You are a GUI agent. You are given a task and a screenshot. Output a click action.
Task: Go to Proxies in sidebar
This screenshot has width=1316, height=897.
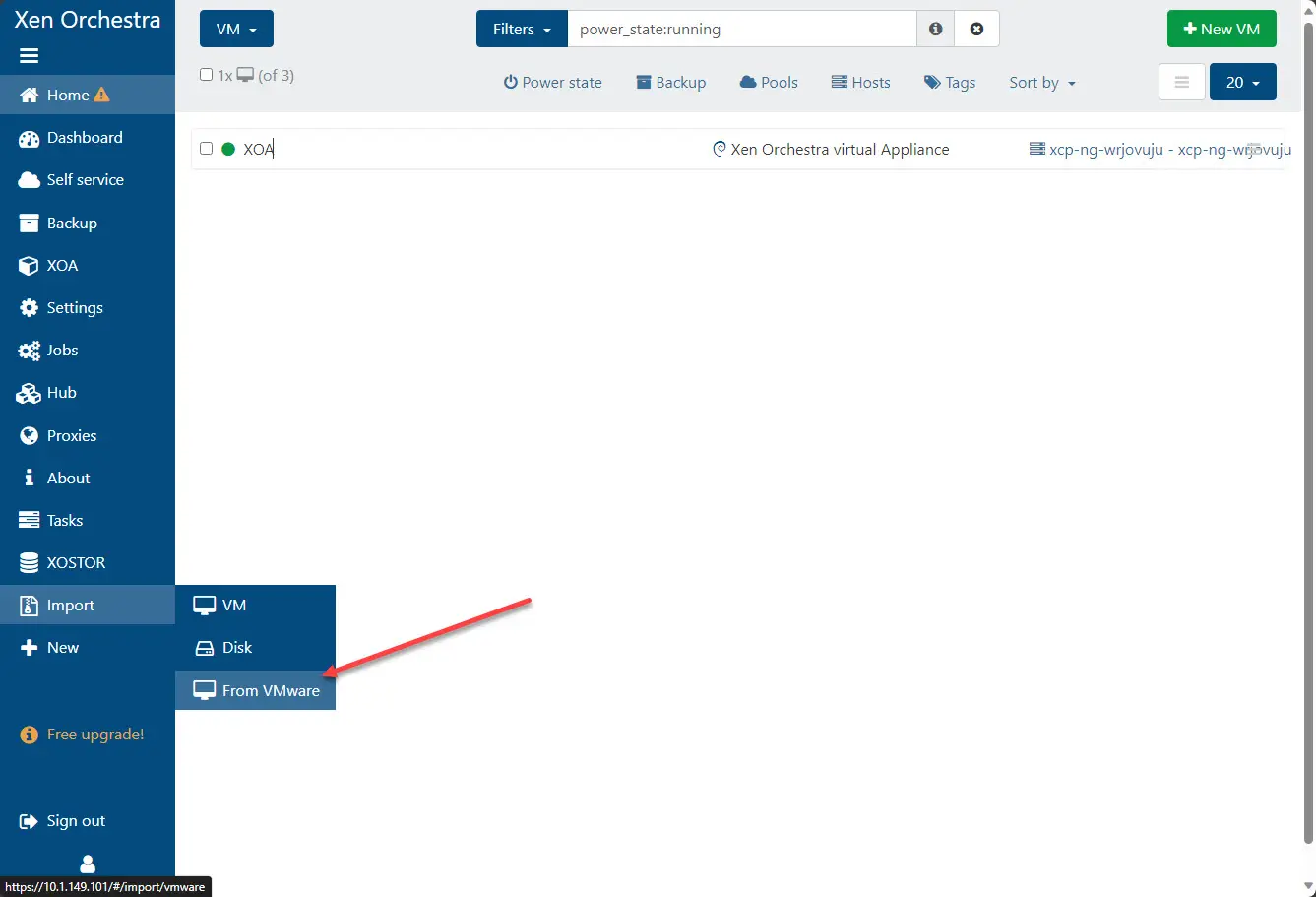click(x=88, y=435)
